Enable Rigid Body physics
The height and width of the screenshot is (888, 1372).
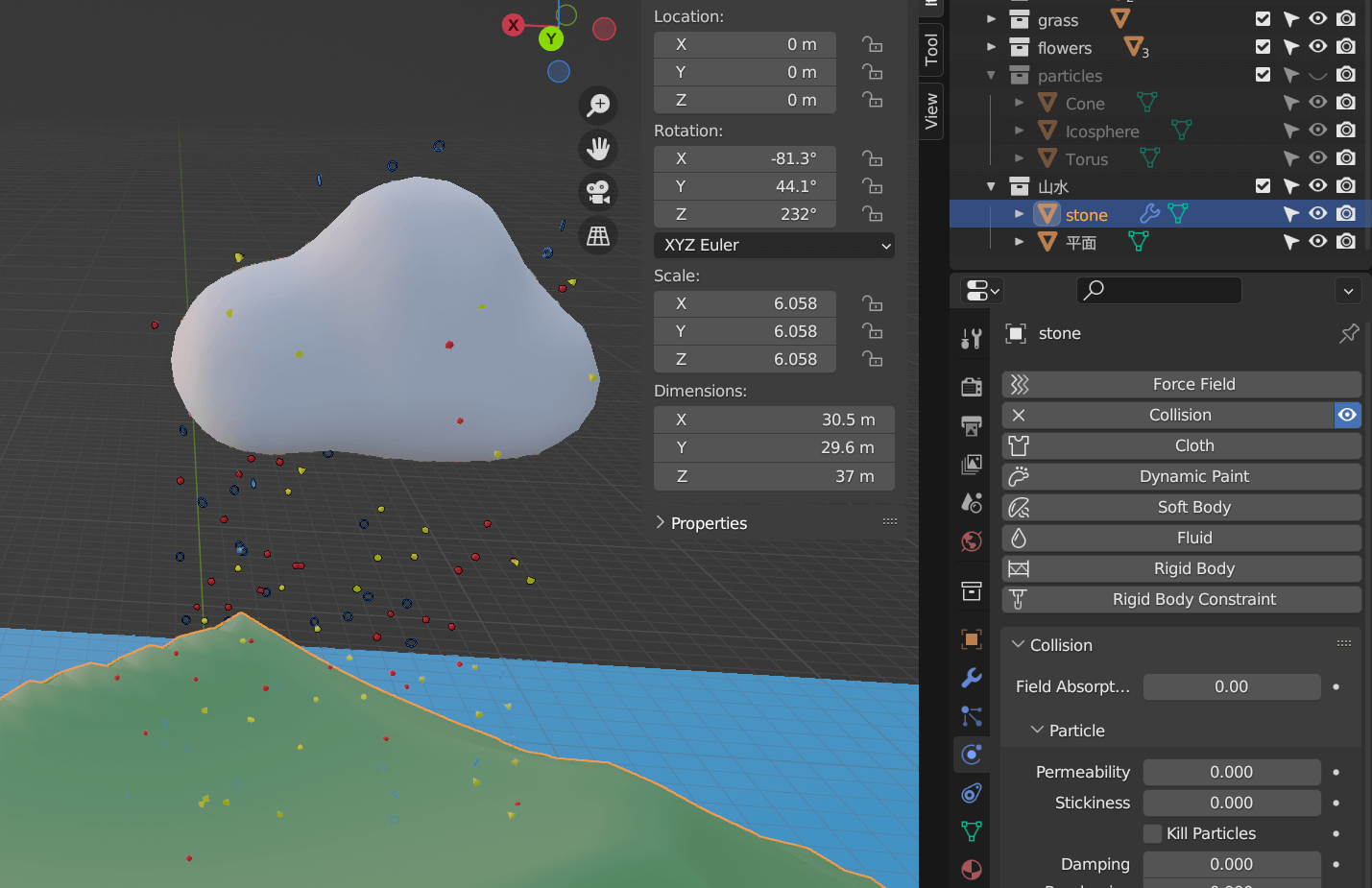point(1182,568)
